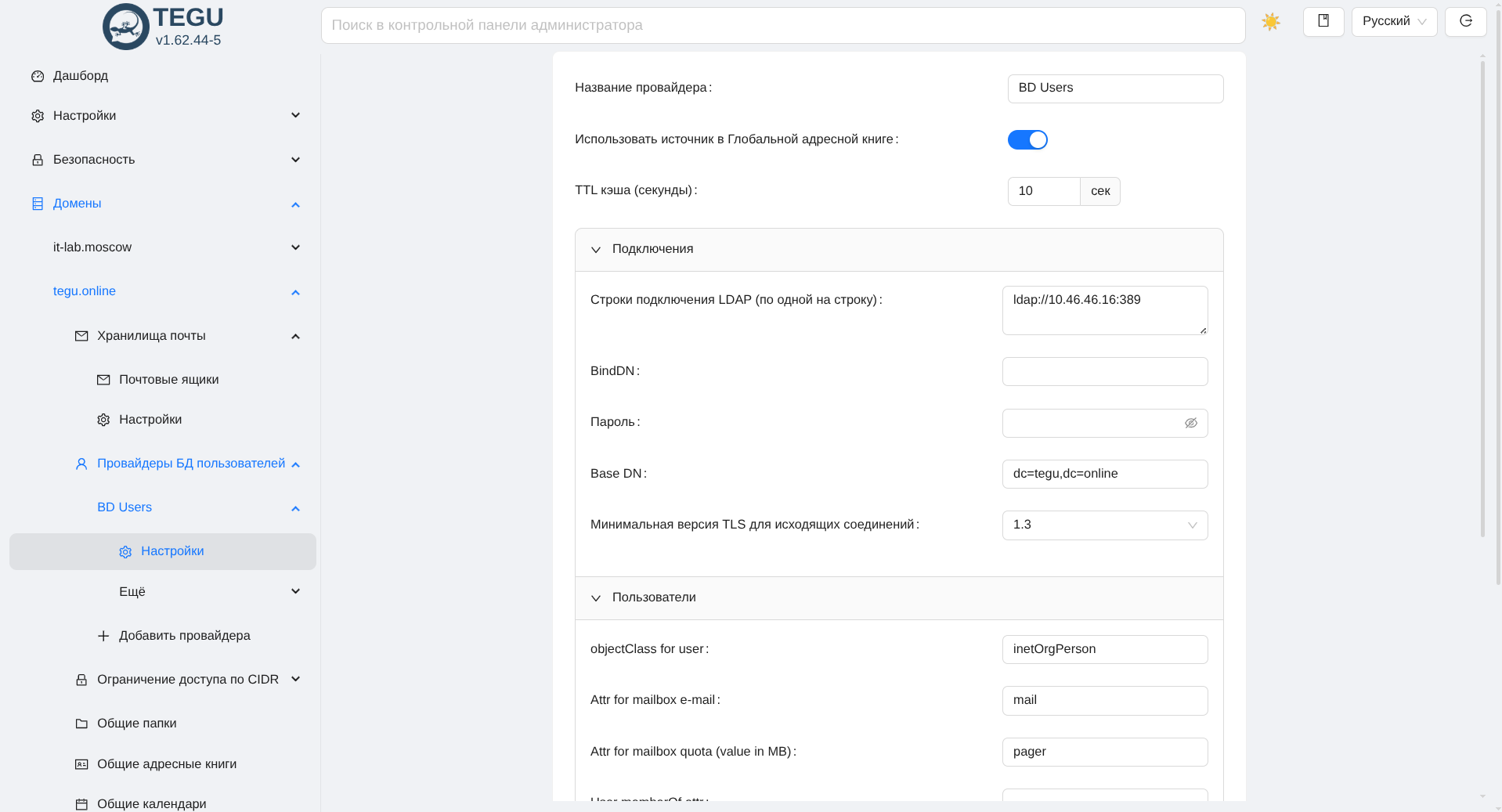Image resolution: width=1502 pixels, height=812 pixels.
Task: Click the plus icon beside Добавить провайдера
Action: (103, 636)
